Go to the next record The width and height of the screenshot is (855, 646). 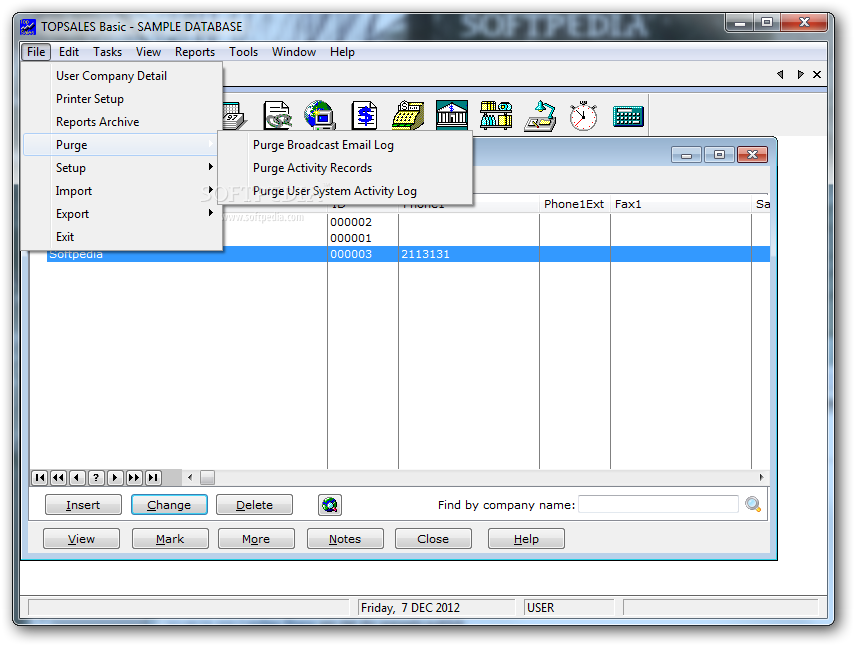tap(115, 478)
